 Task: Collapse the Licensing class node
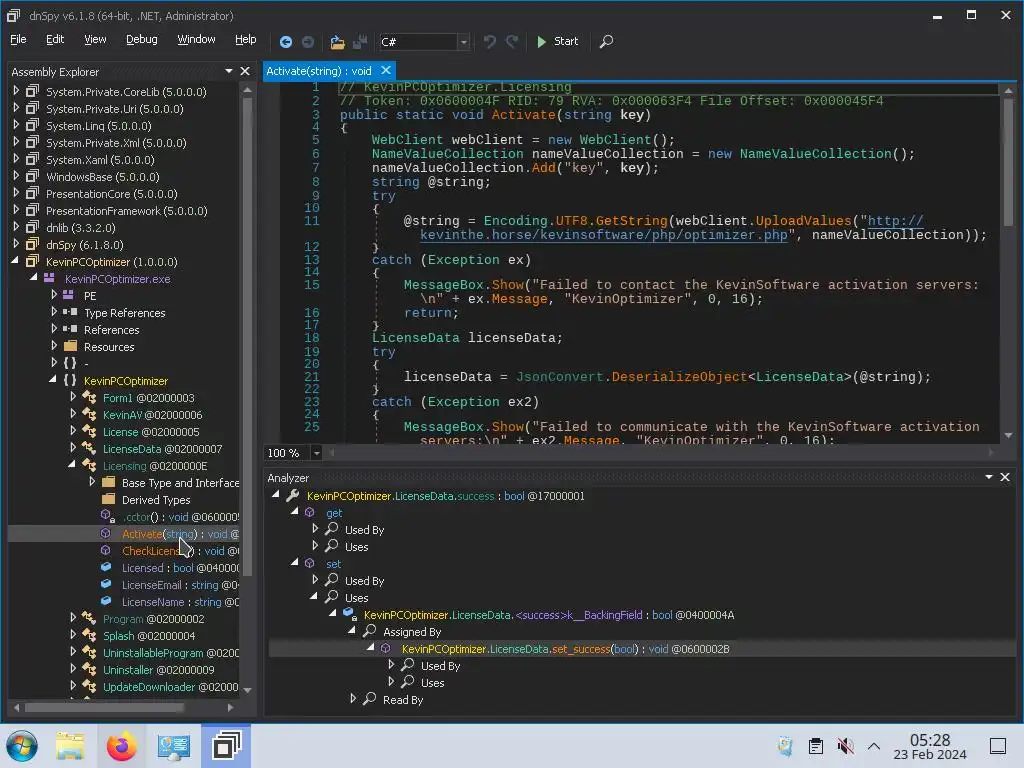(72, 465)
